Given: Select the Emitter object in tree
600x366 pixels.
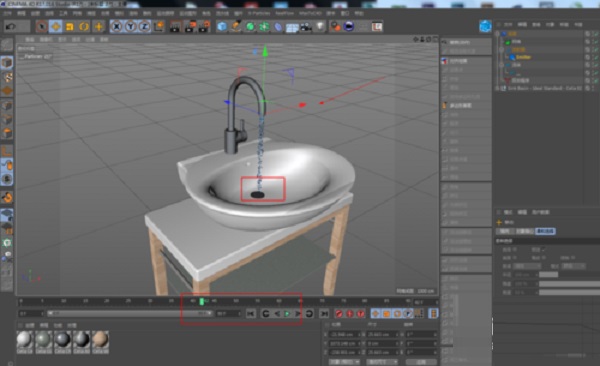Looking at the screenshot, I should [x=523, y=57].
